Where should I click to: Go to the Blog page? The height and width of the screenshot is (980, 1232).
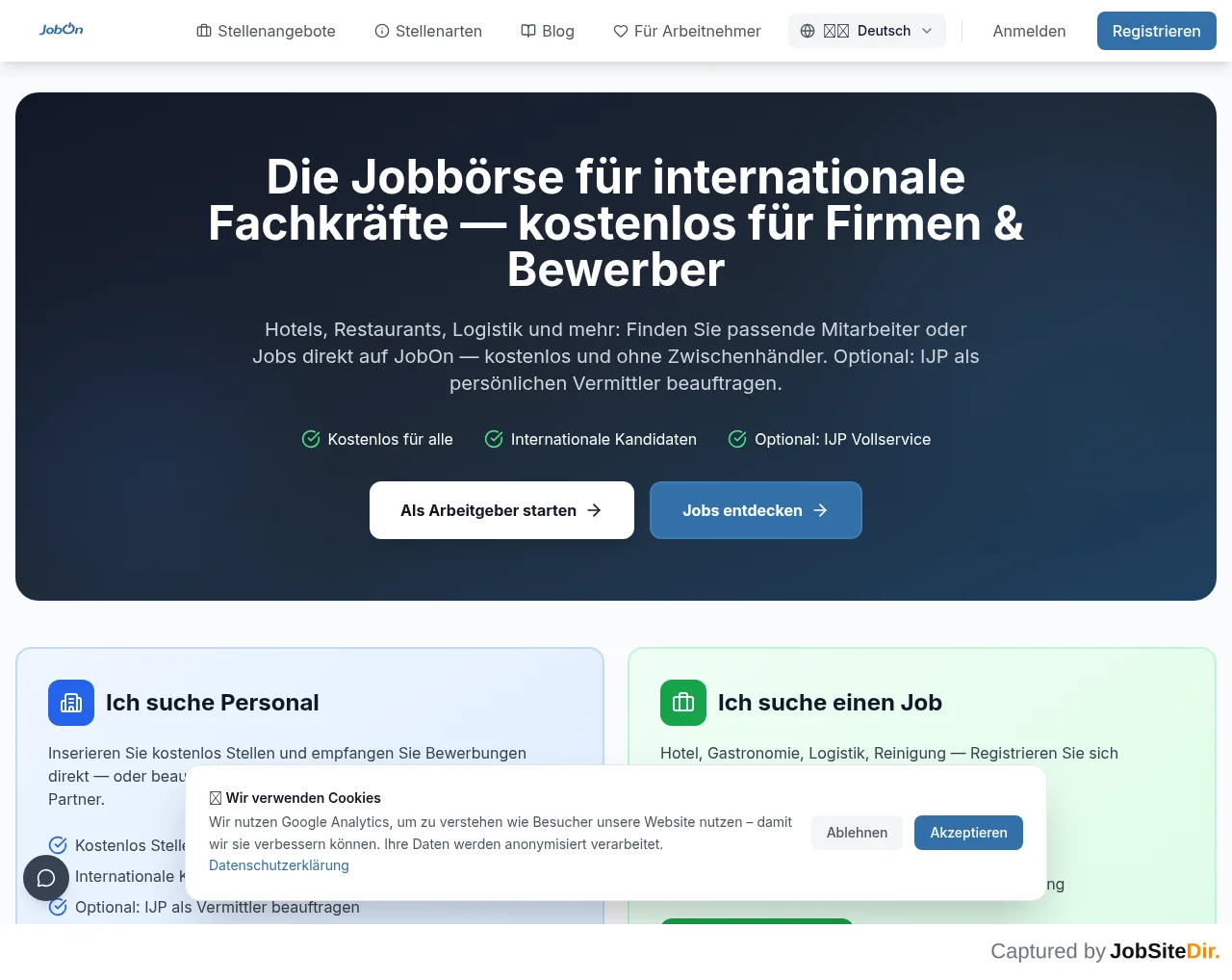click(547, 31)
